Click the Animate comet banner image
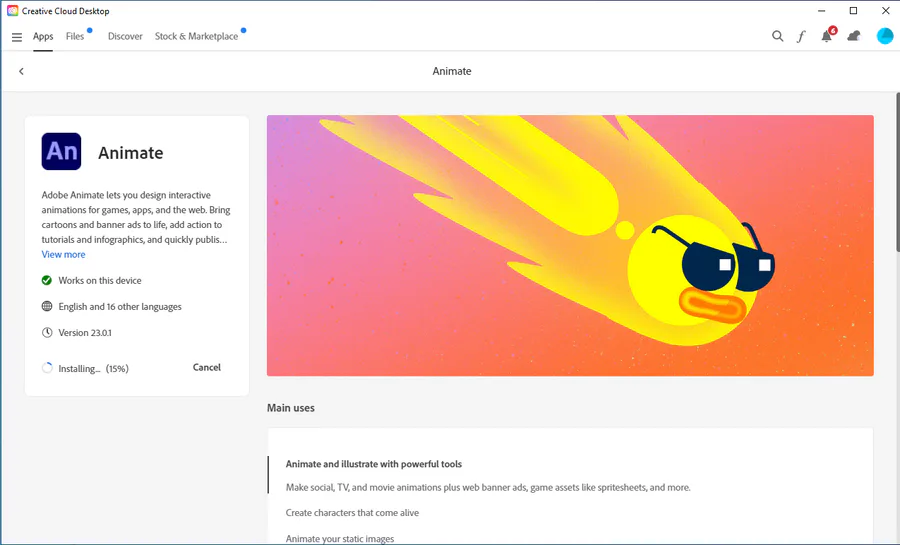This screenshot has width=900, height=545. [x=570, y=246]
